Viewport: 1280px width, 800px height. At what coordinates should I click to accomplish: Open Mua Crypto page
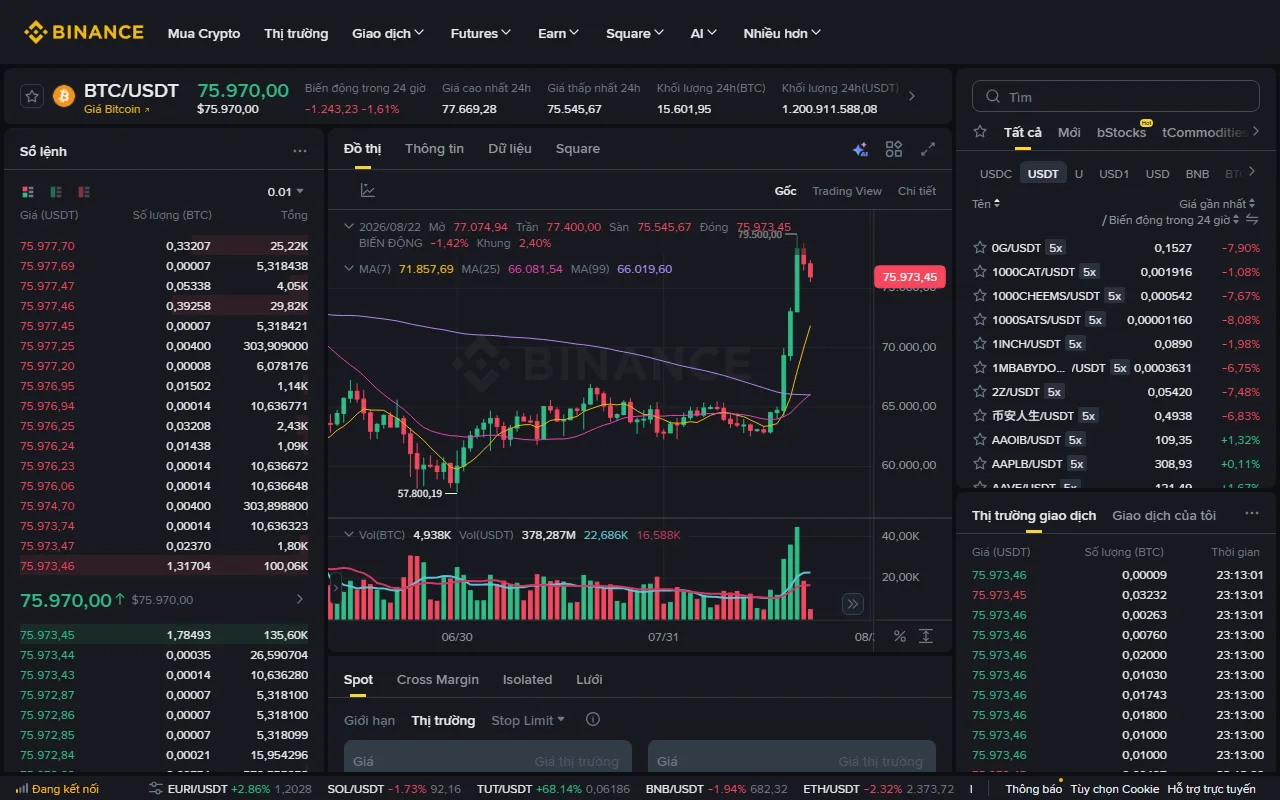pos(204,33)
